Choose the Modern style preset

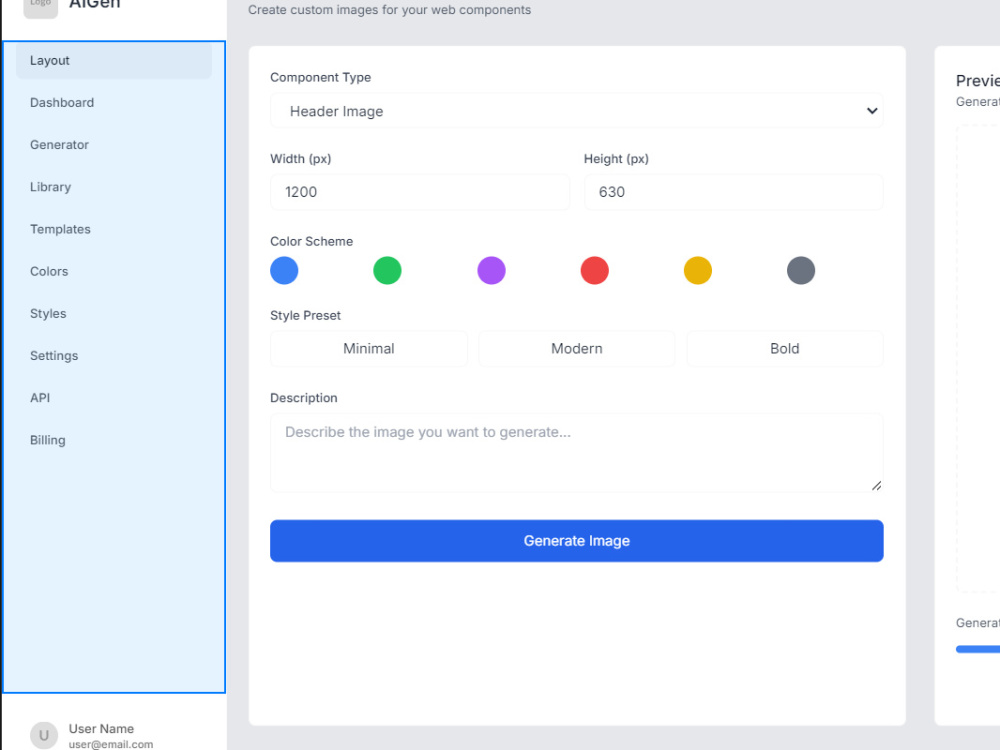pyautogui.click(x=577, y=349)
